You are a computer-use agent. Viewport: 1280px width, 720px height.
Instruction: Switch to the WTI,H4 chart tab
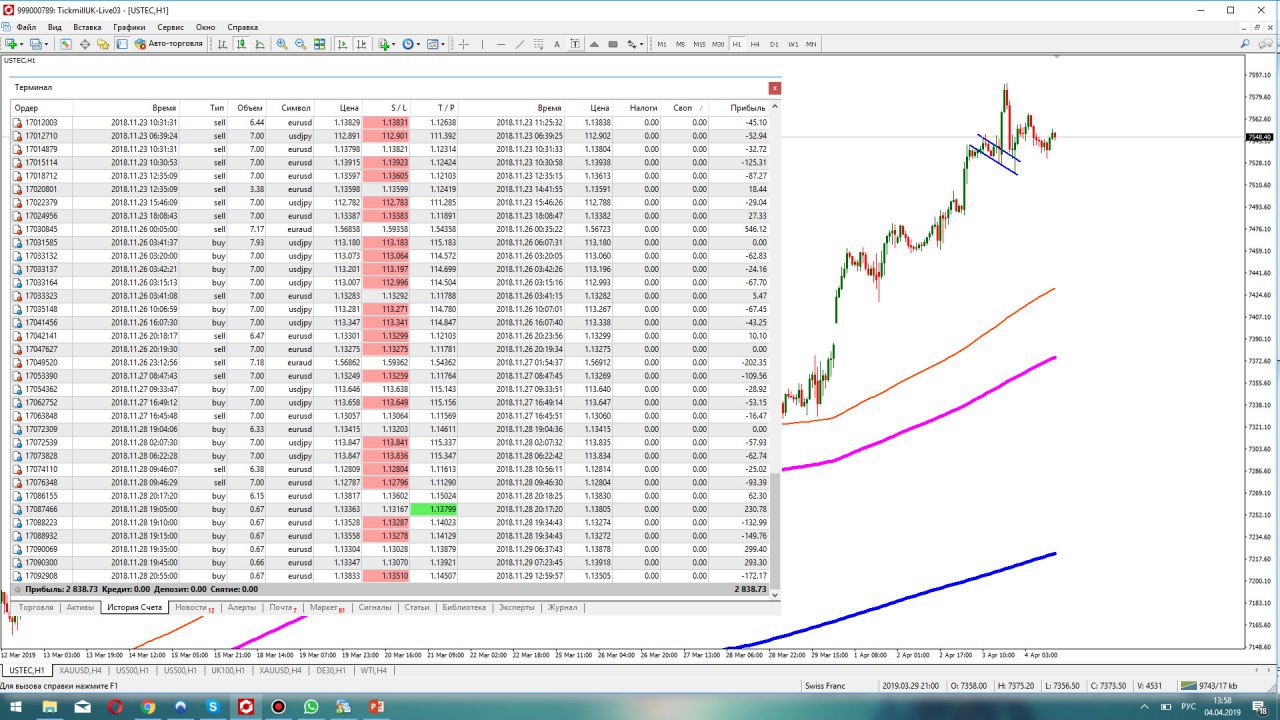[373, 670]
